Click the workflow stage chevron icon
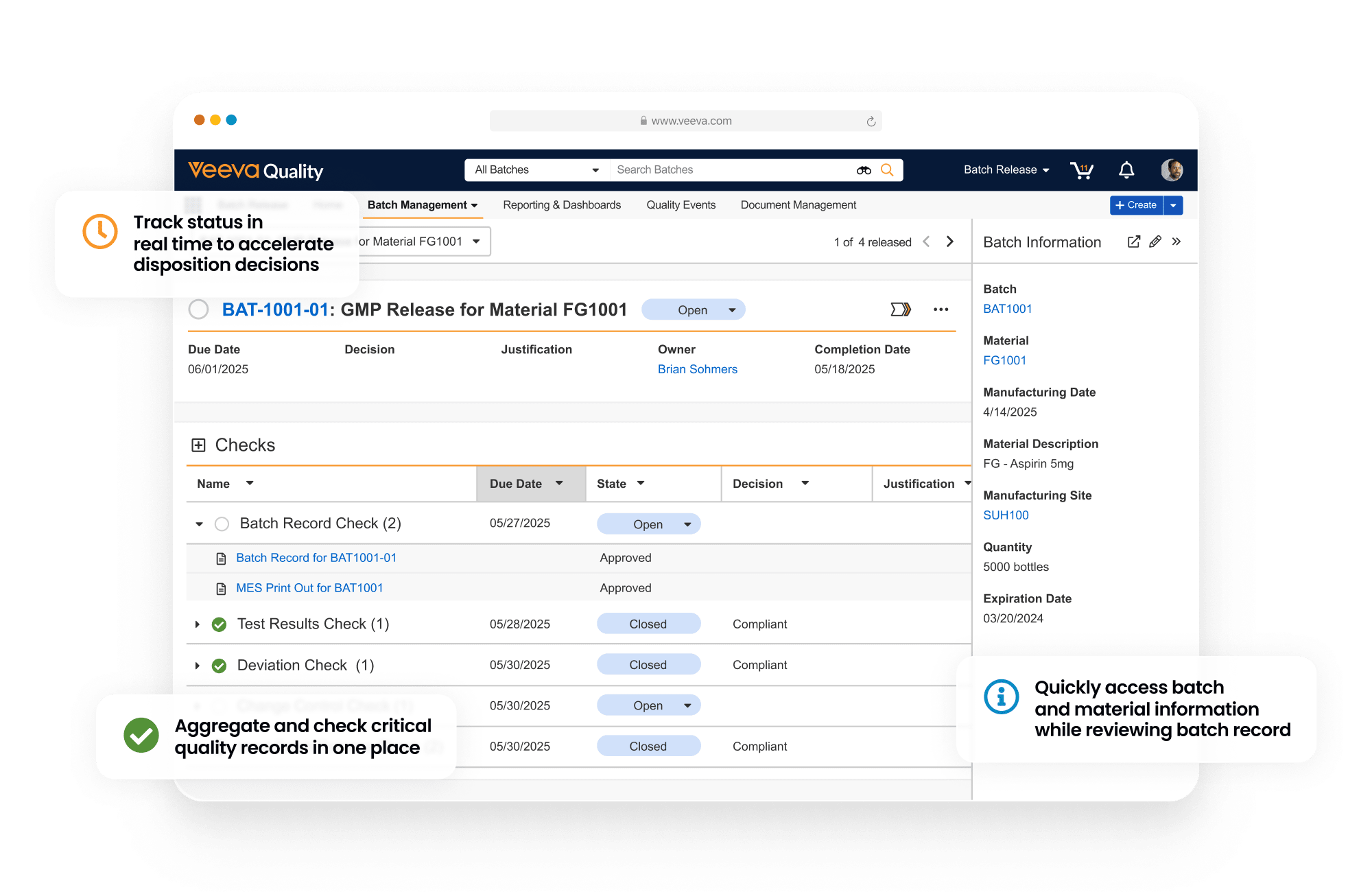This screenshot has width=1372, height=892. (x=901, y=309)
